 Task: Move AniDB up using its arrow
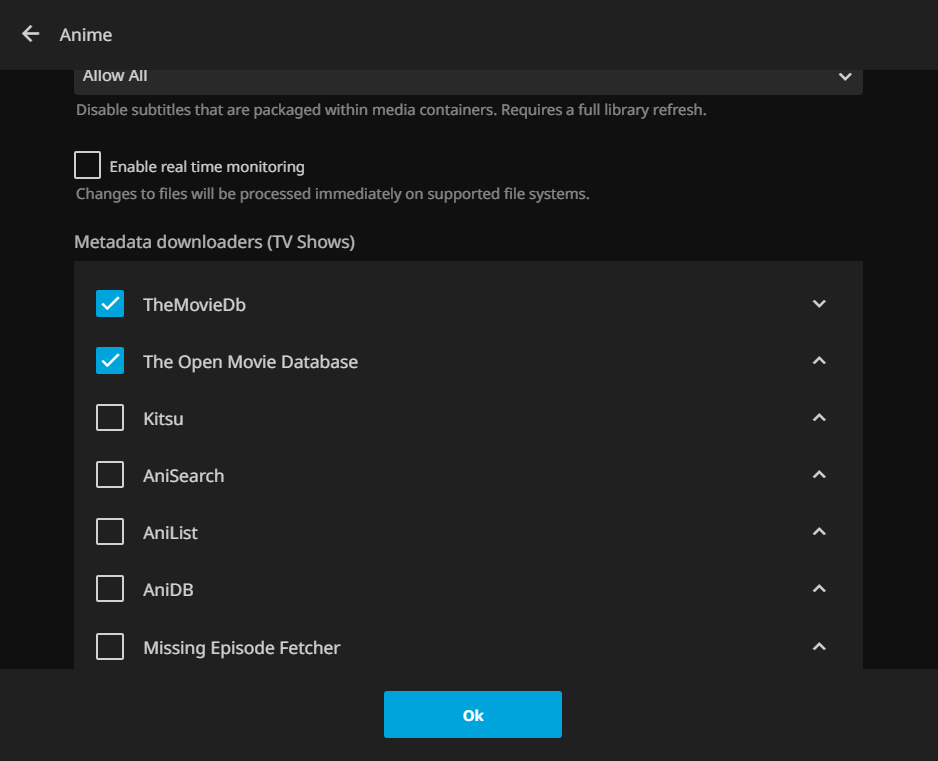coord(819,589)
